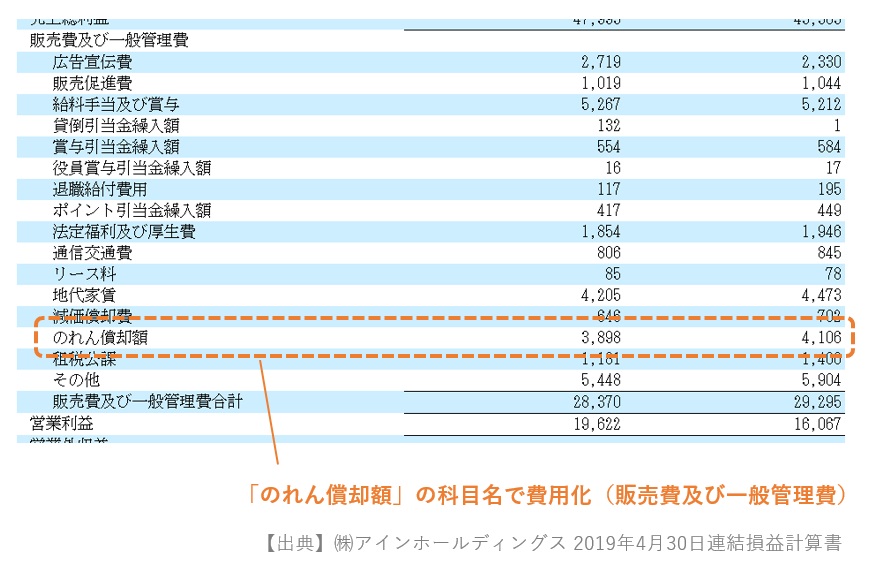This screenshot has width=869, height=573.
Task: Click the 役員賞与引当金繰入額 row label
Action: tap(132, 168)
